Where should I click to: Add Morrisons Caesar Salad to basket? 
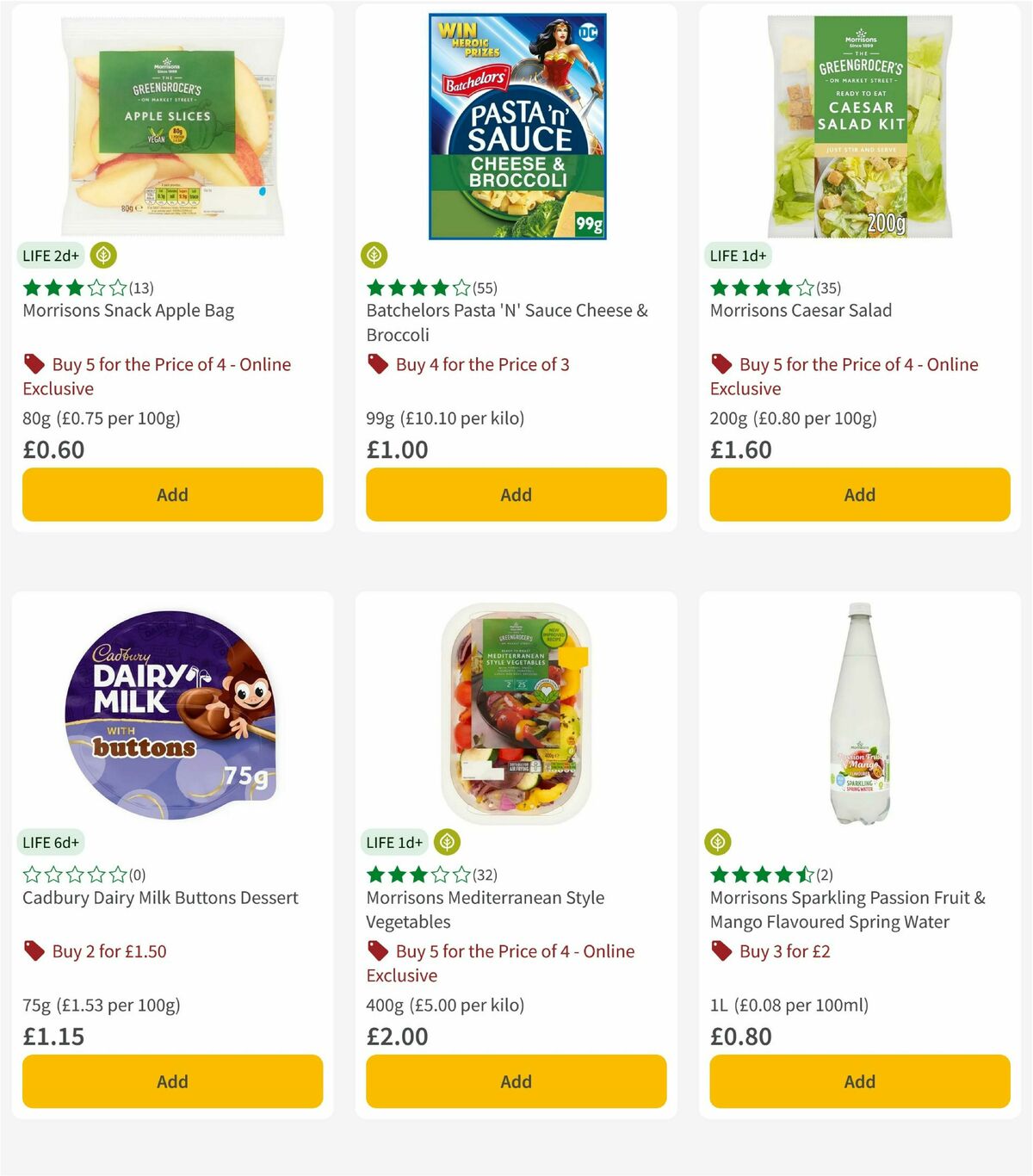point(859,494)
